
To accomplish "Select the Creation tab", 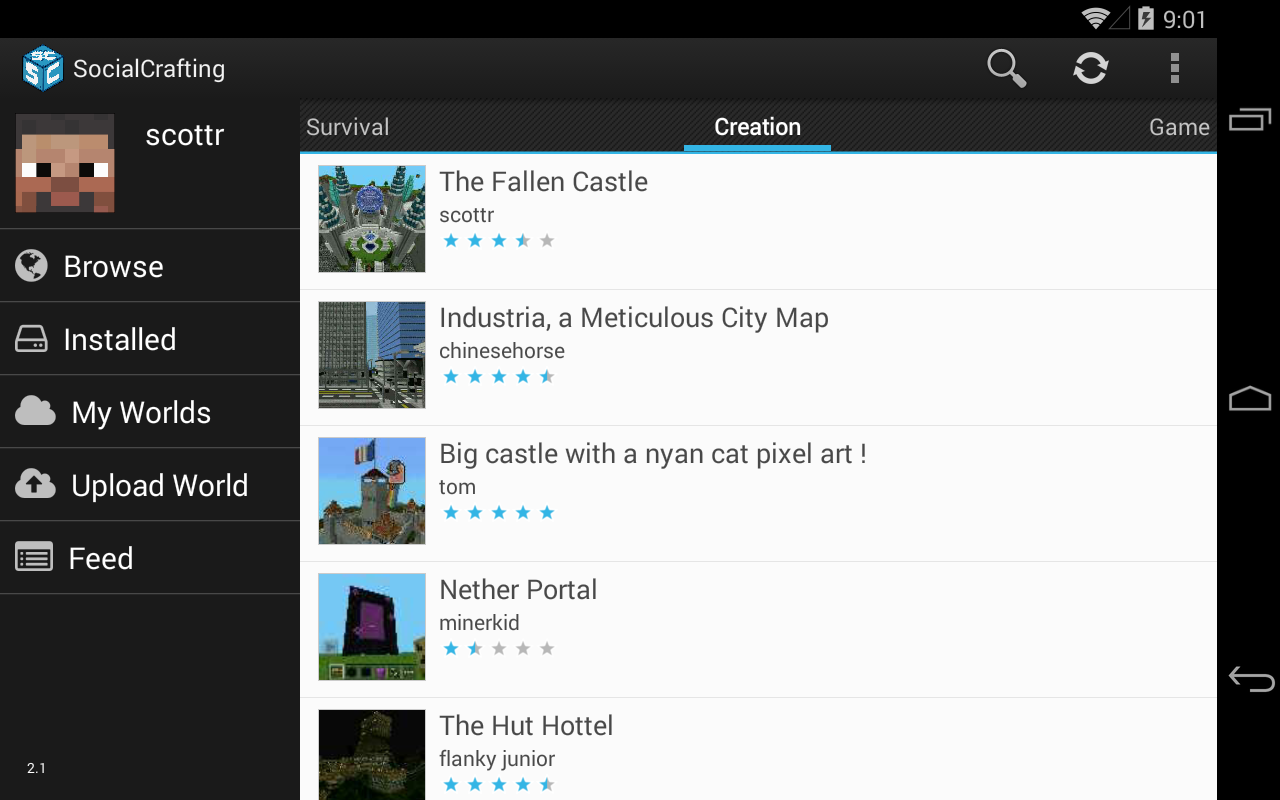I will 757,127.
